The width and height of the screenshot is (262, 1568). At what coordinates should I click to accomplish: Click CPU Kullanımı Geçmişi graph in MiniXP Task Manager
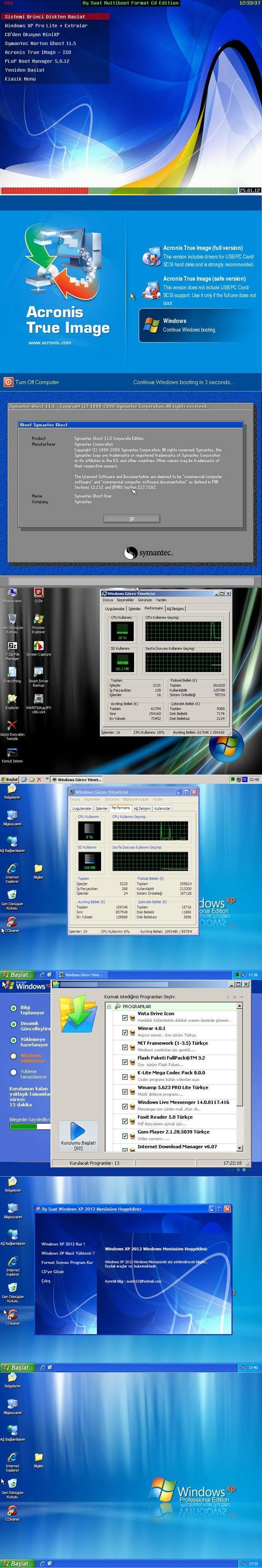pos(183,631)
